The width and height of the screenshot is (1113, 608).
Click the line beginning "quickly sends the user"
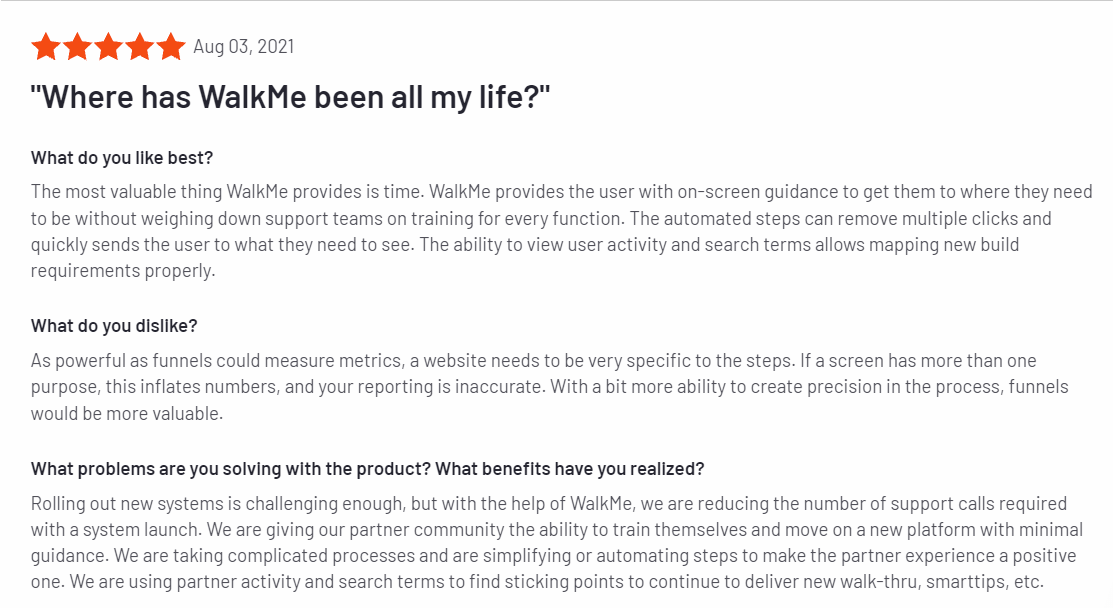click(525, 245)
